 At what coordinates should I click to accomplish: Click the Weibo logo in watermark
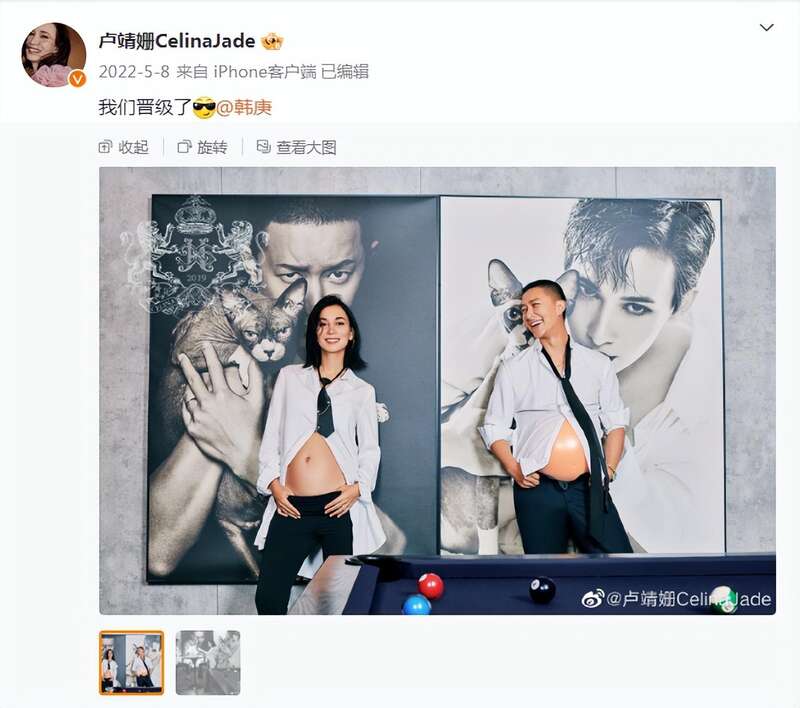(592, 598)
